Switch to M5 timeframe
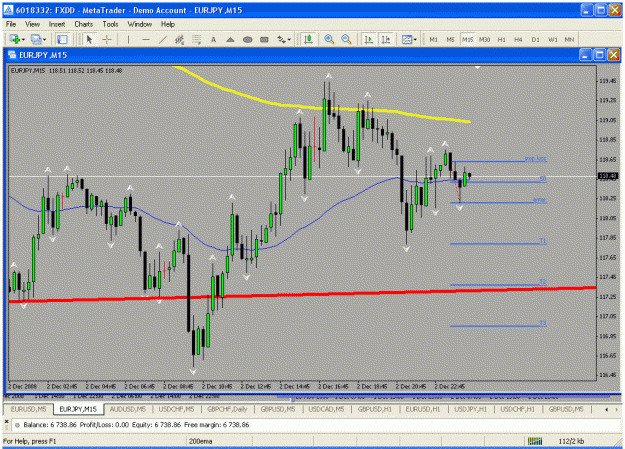This screenshot has height=449, width=625. point(450,39)
